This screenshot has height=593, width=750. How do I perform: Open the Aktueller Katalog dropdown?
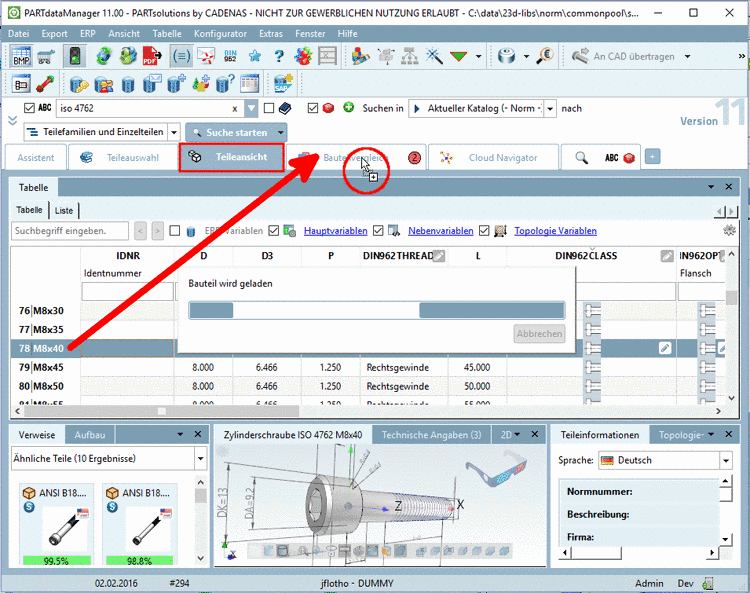[550, 109]
